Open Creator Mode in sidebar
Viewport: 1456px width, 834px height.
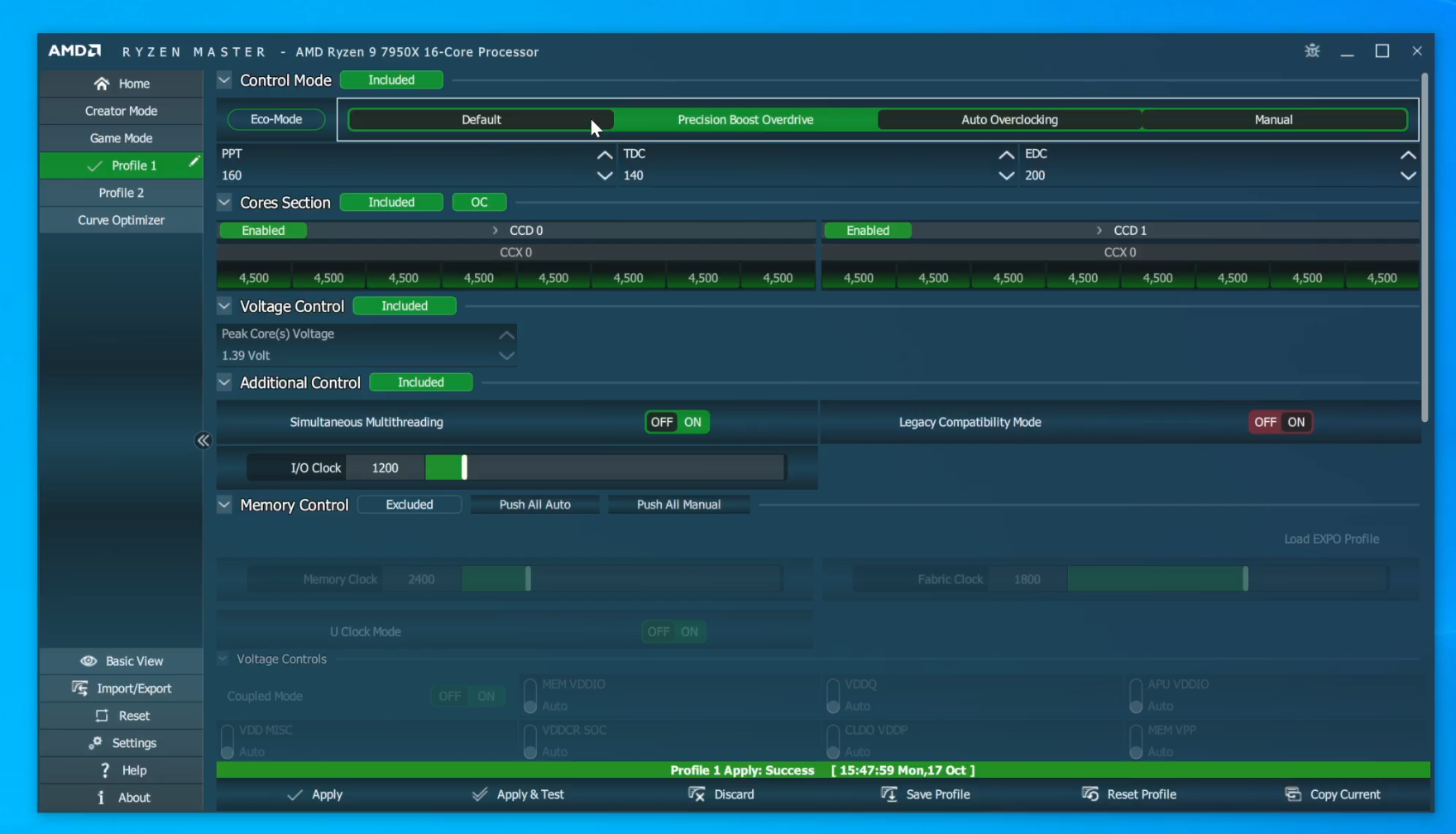121,111
